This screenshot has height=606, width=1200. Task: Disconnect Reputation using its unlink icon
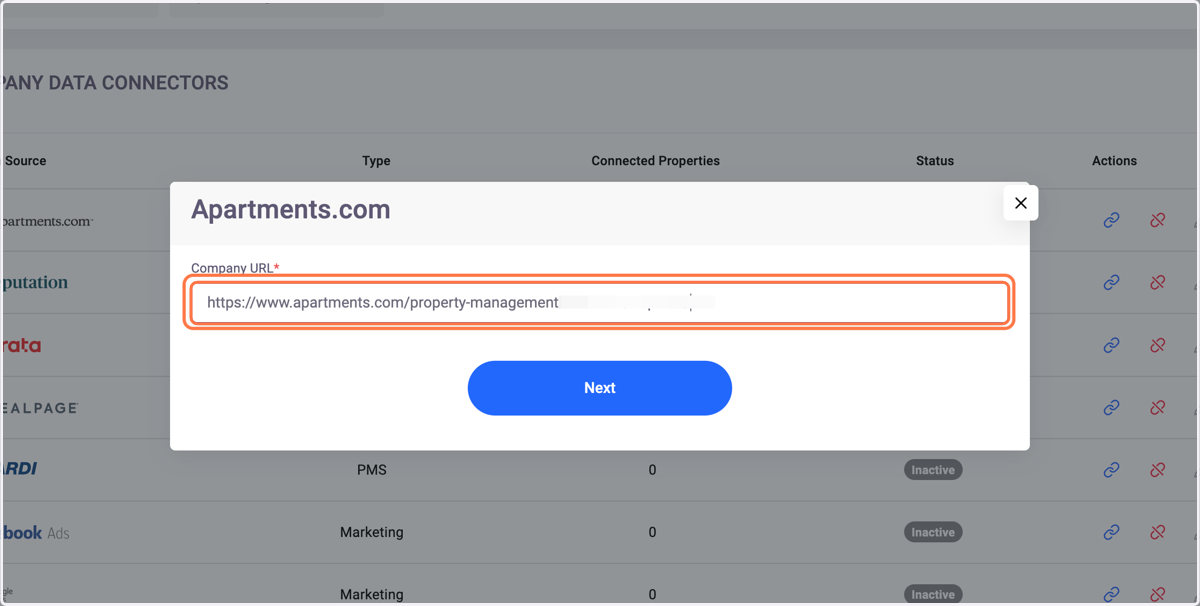[x=1157, y=283]
